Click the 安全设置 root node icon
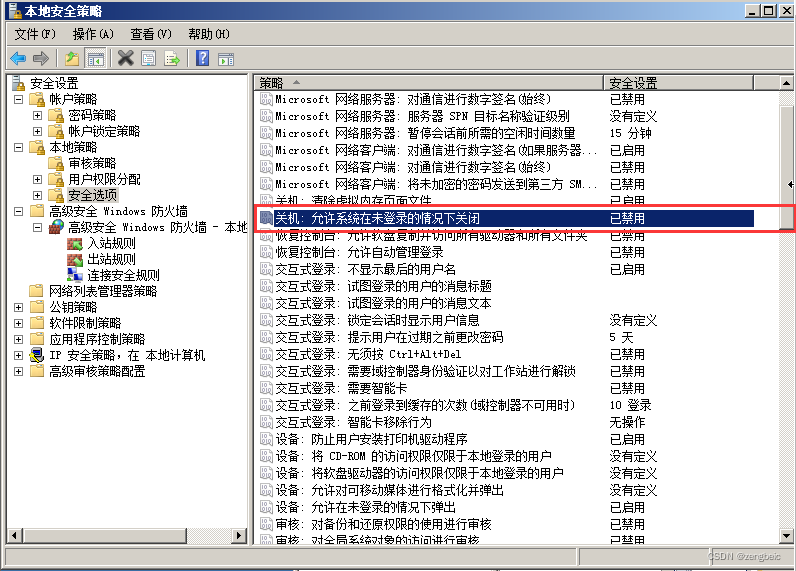This screenshot has height=571, width=796. point(18,83)
